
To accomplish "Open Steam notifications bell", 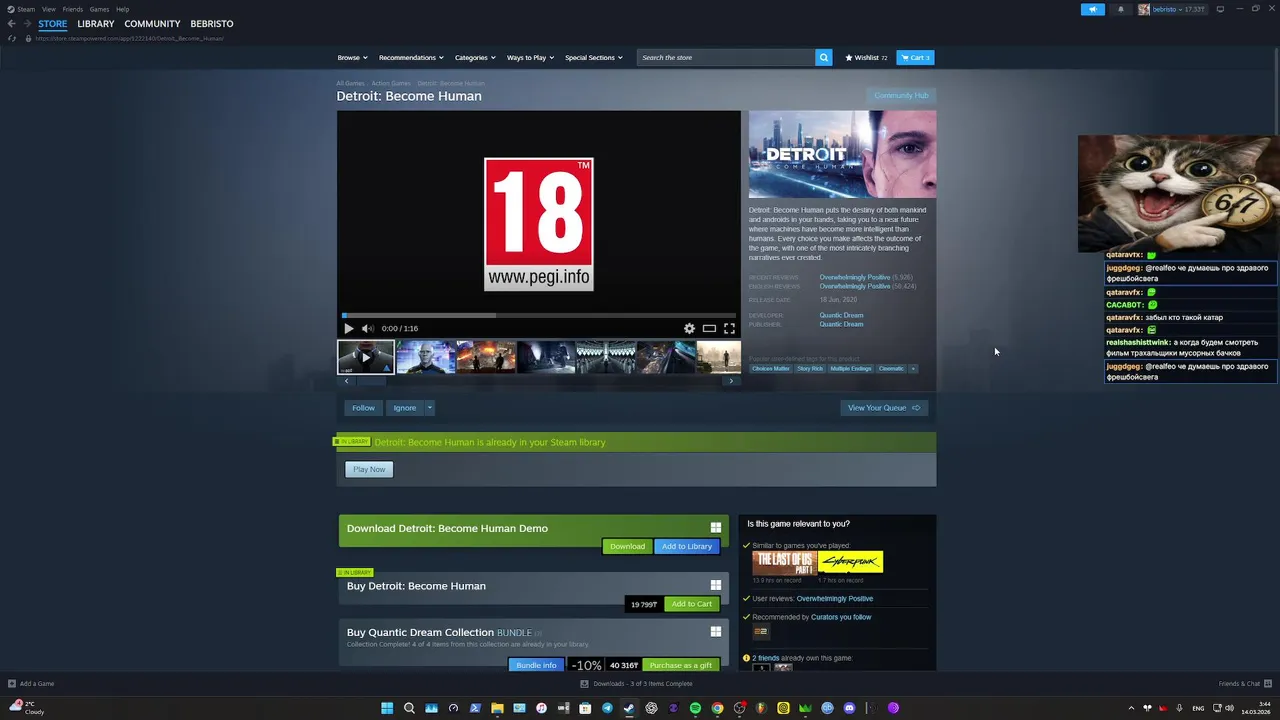I will (1120, 9).
